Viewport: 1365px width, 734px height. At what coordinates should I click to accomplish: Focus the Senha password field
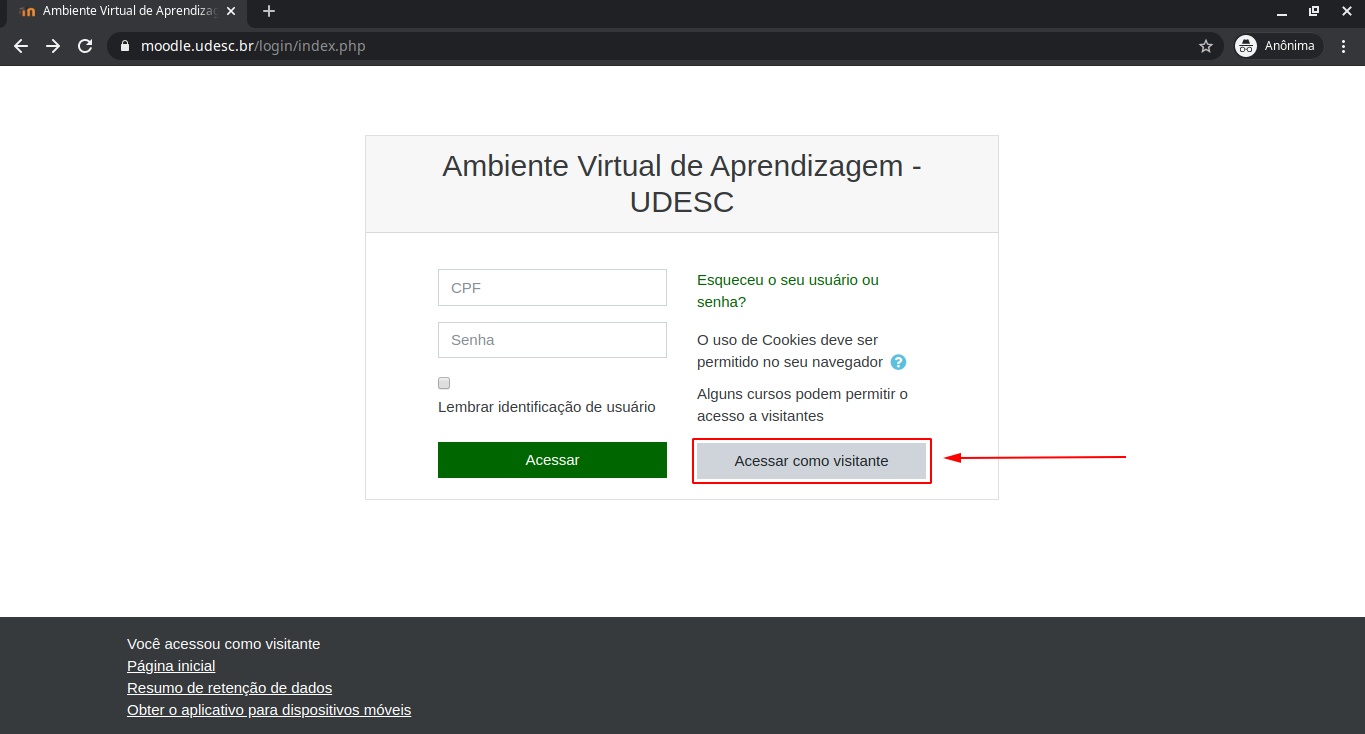(552, 340)
